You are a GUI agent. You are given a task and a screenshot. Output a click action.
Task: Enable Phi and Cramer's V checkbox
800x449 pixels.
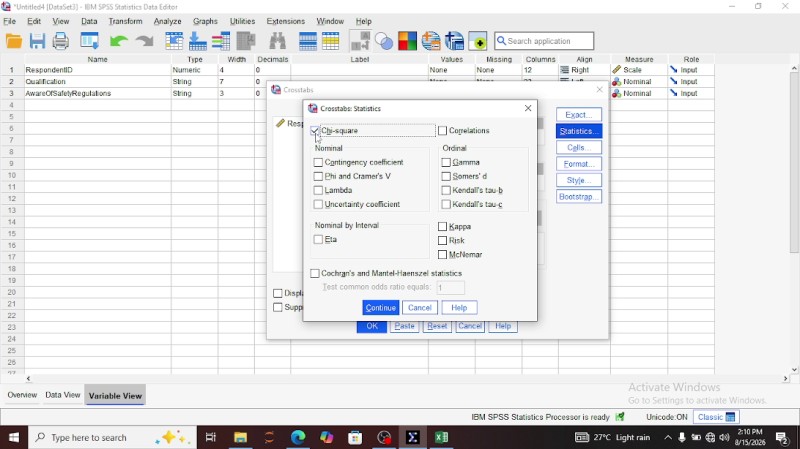coord(318,176)
